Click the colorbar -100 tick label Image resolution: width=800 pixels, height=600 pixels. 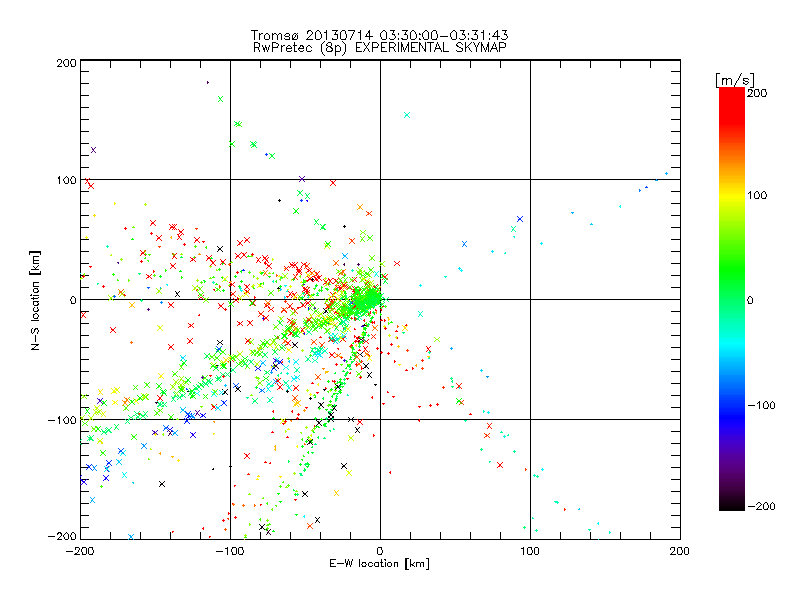pyautogui.click(x=761, y=405)
